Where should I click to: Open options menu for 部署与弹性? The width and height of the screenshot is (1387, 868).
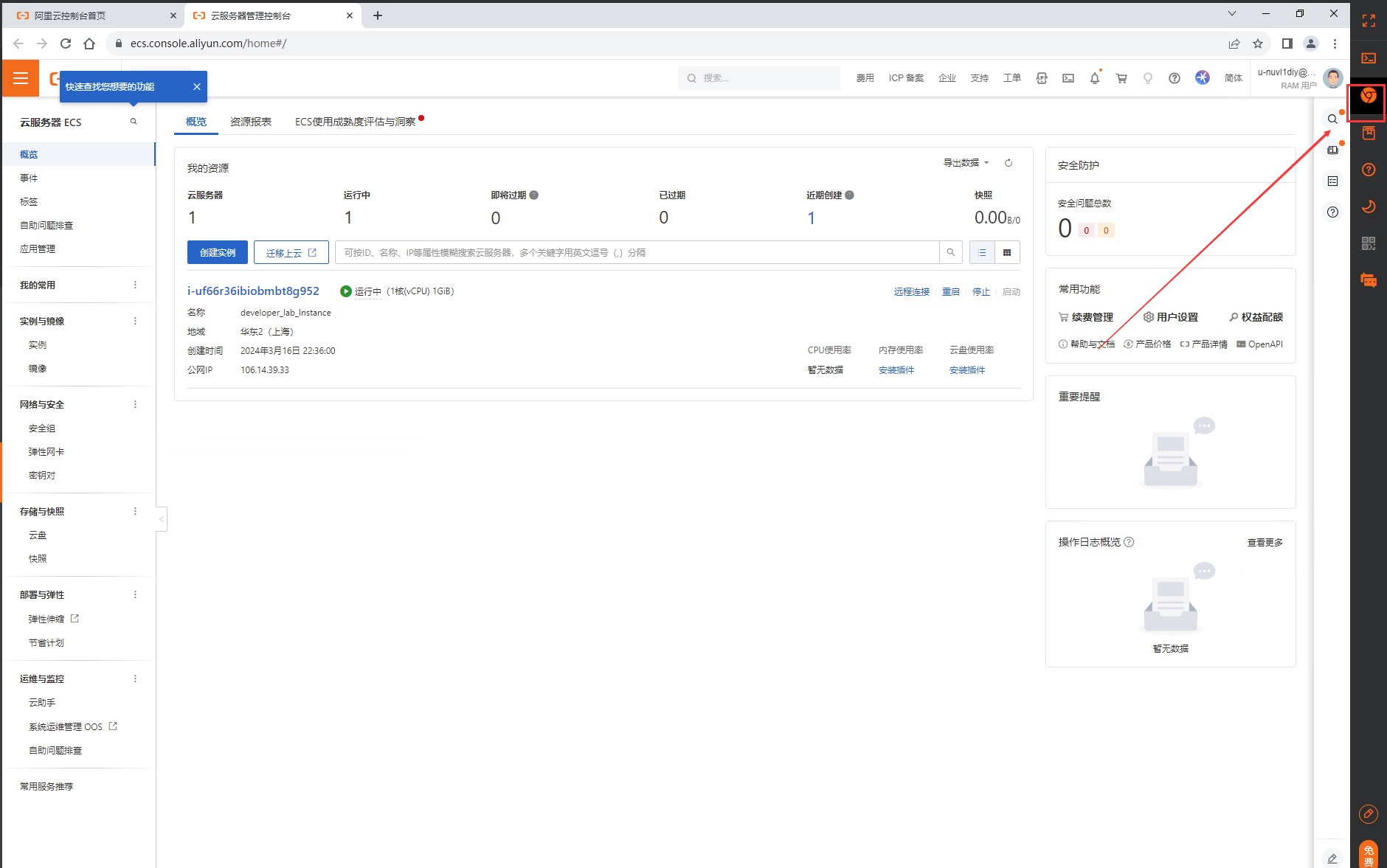coord(135,595)
